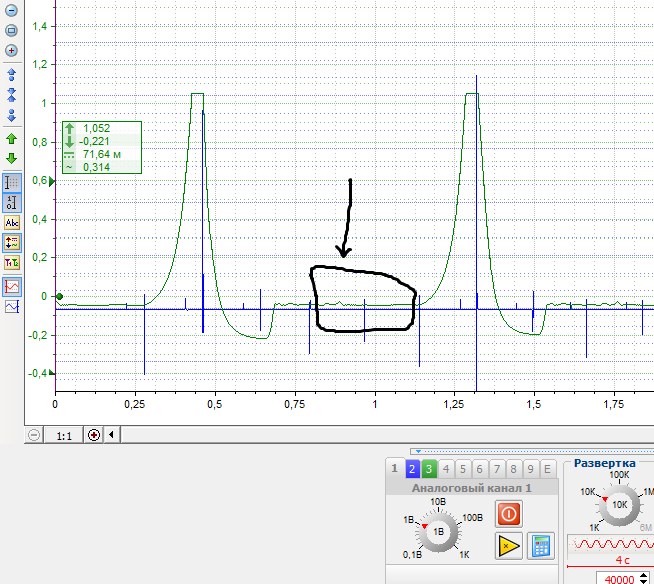Click the 1К mark on sweep knob

point(594,528)
